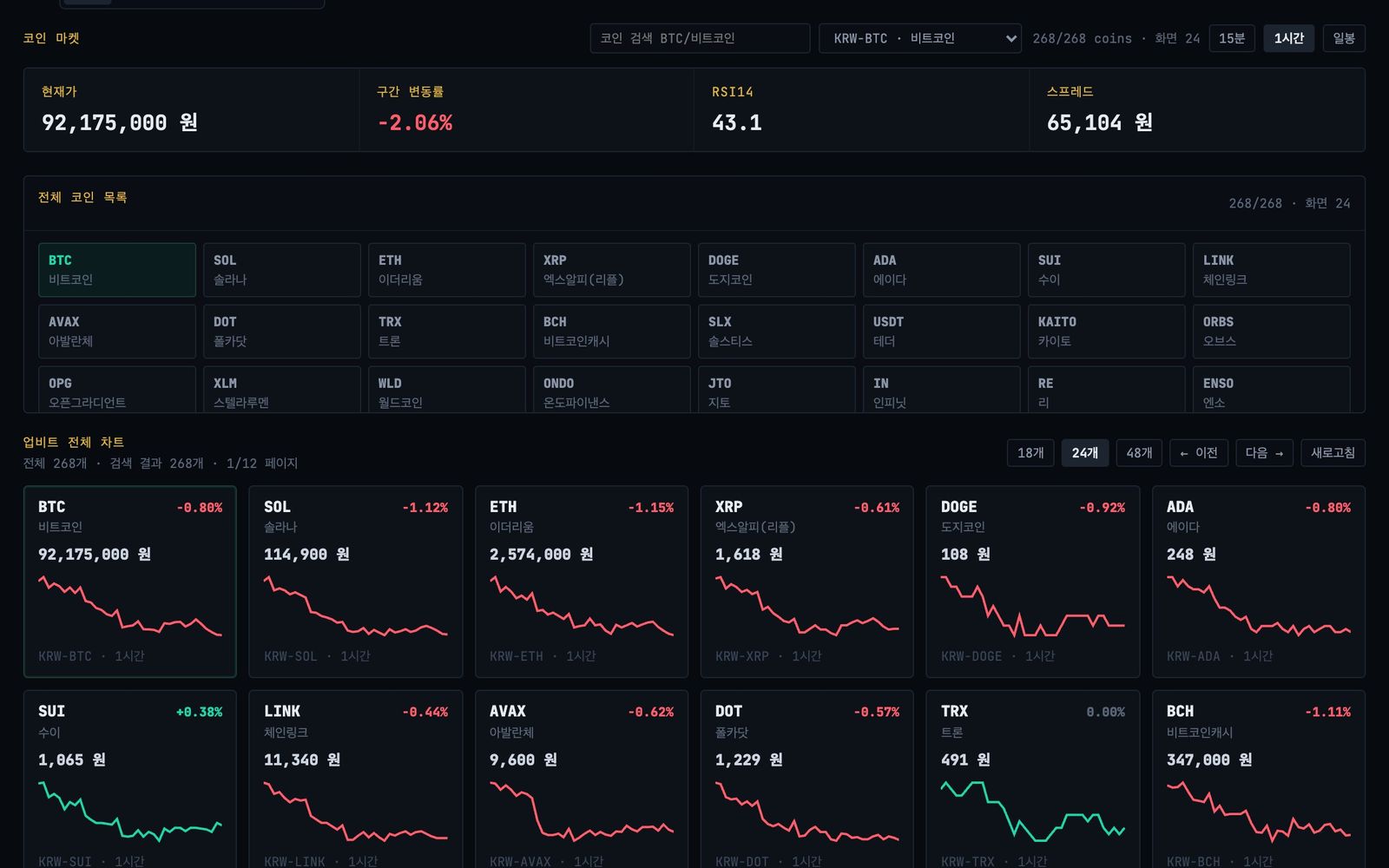Open the XRP 1,618 원 chart card
Image resolution: width=1389 pixels, height=868 pixels.
coord(807,582)
